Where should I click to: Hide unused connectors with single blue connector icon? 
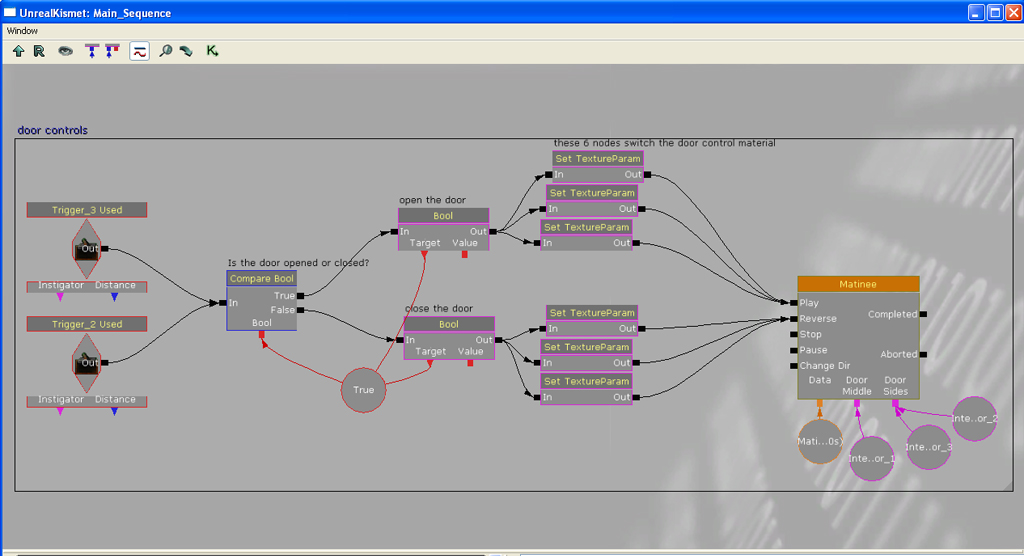pos(92,51)
